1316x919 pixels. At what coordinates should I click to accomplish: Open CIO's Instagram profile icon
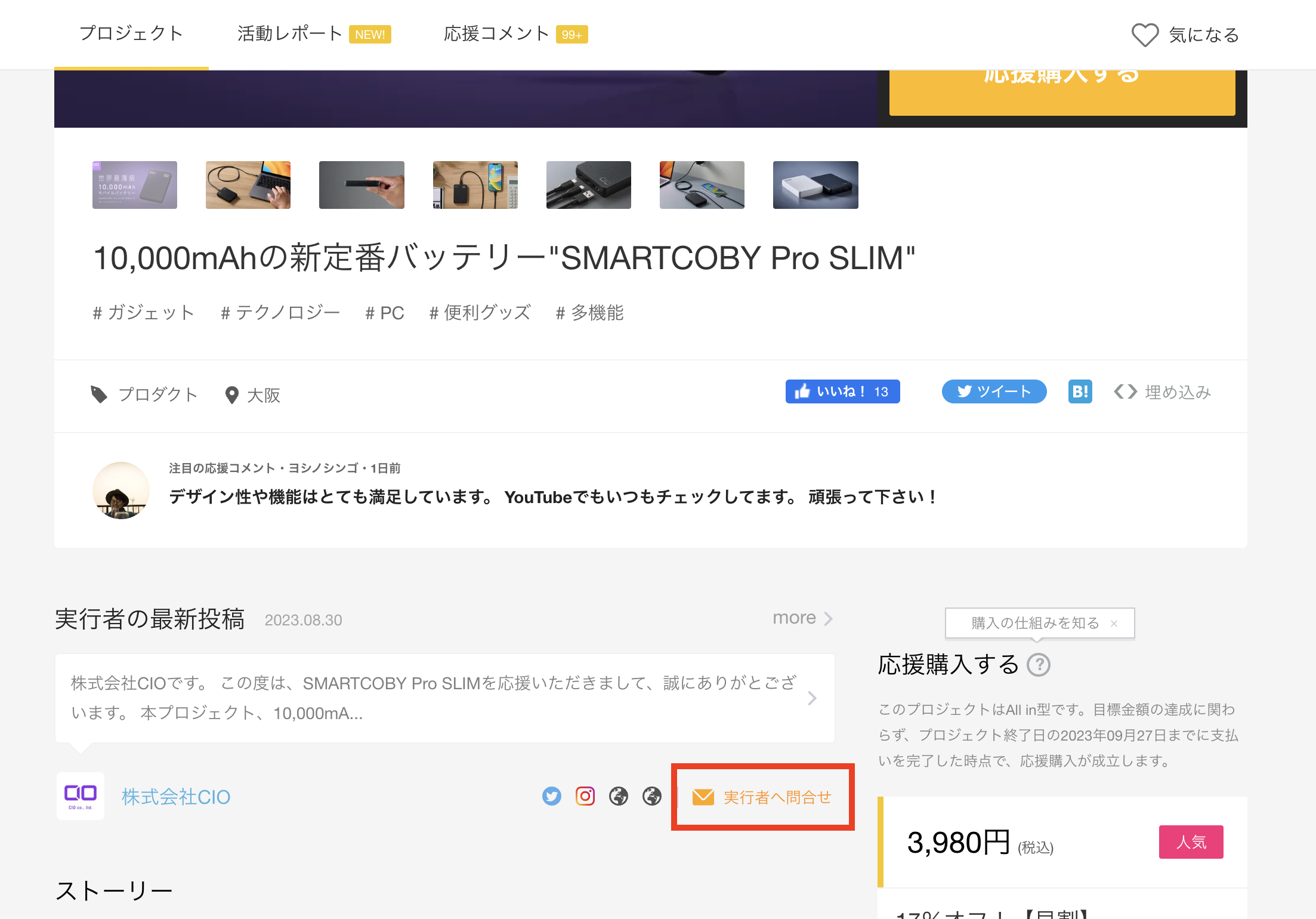tap(585, 796)
